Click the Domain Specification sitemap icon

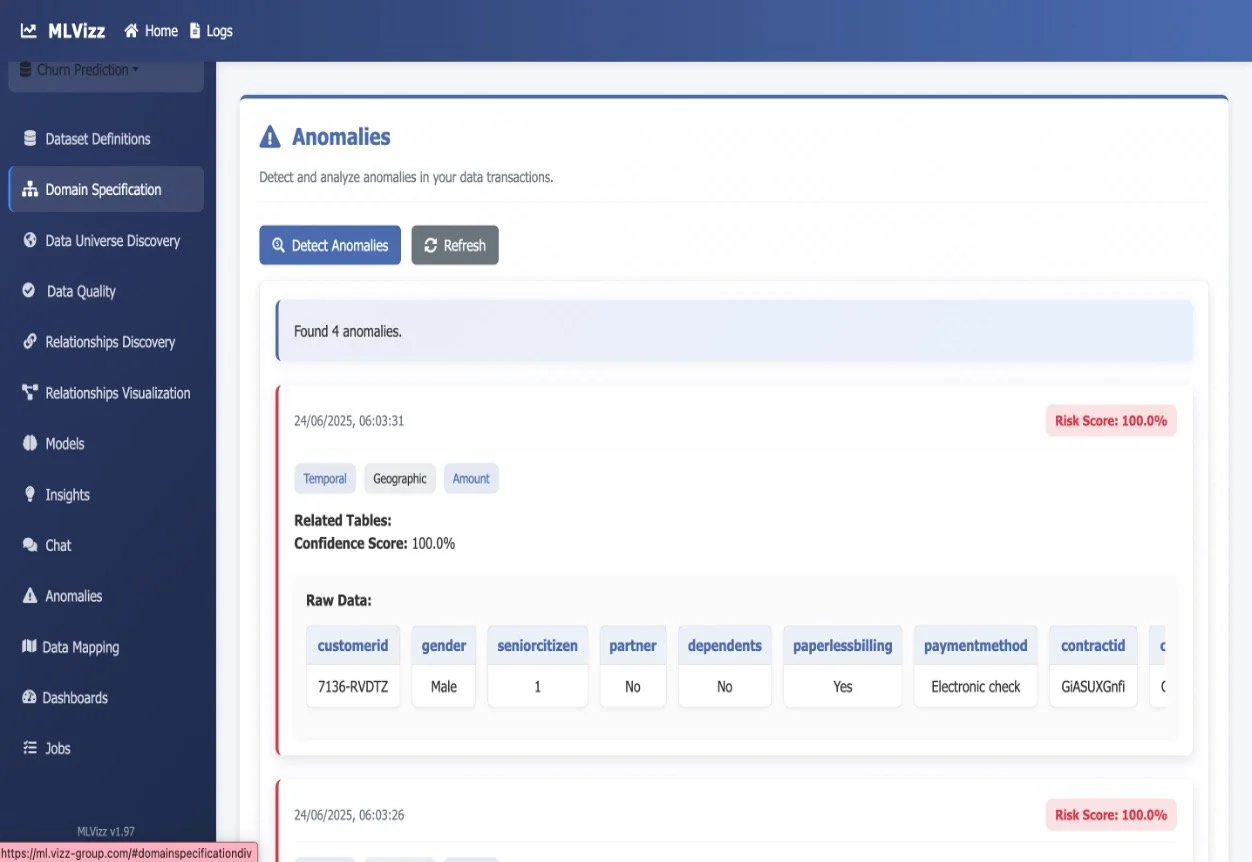click(30, 190)
